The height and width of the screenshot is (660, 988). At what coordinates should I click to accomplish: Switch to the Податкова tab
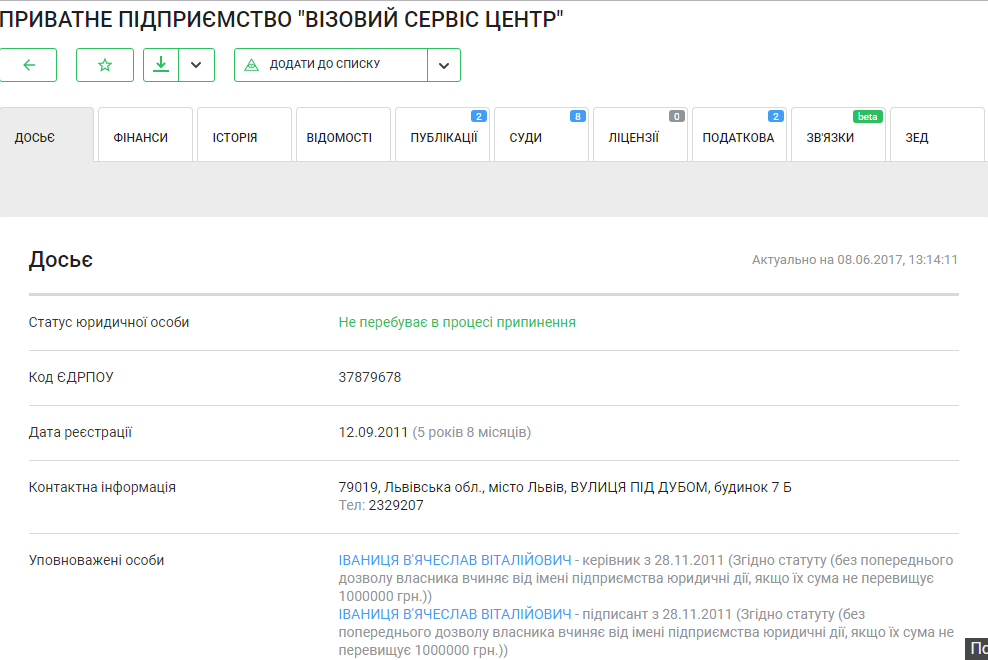point(738,137)
